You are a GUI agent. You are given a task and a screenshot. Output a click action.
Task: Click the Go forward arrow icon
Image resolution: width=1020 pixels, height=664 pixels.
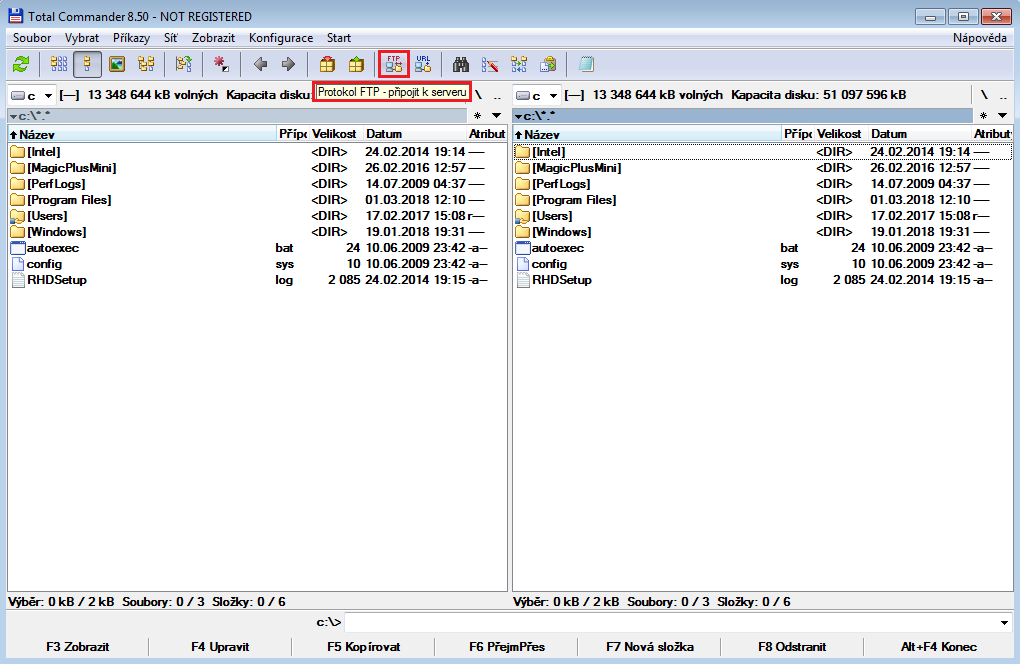(288, 65)
